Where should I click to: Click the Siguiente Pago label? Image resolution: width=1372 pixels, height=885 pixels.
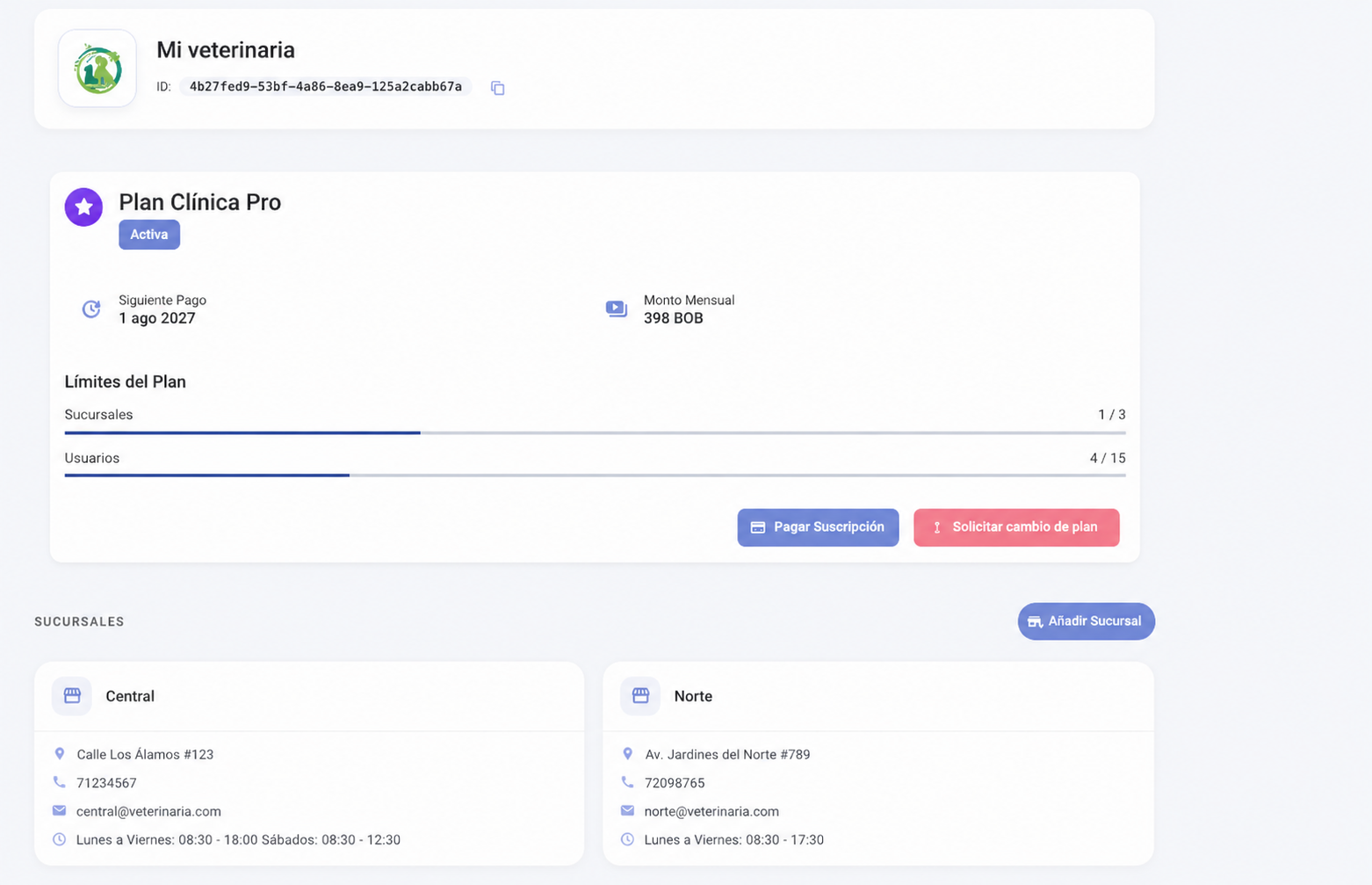[162, 300]
